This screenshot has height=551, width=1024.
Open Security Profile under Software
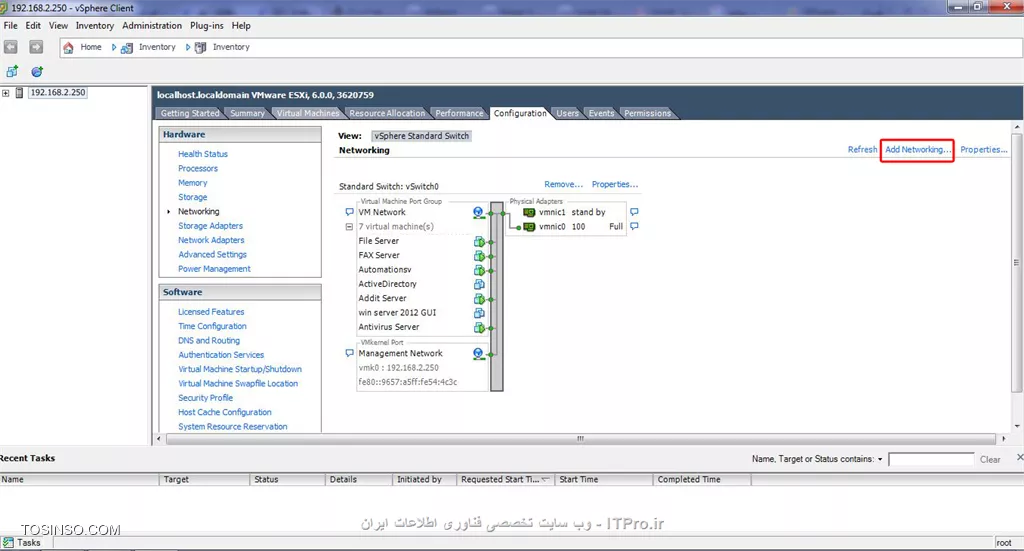coord(205,398)
